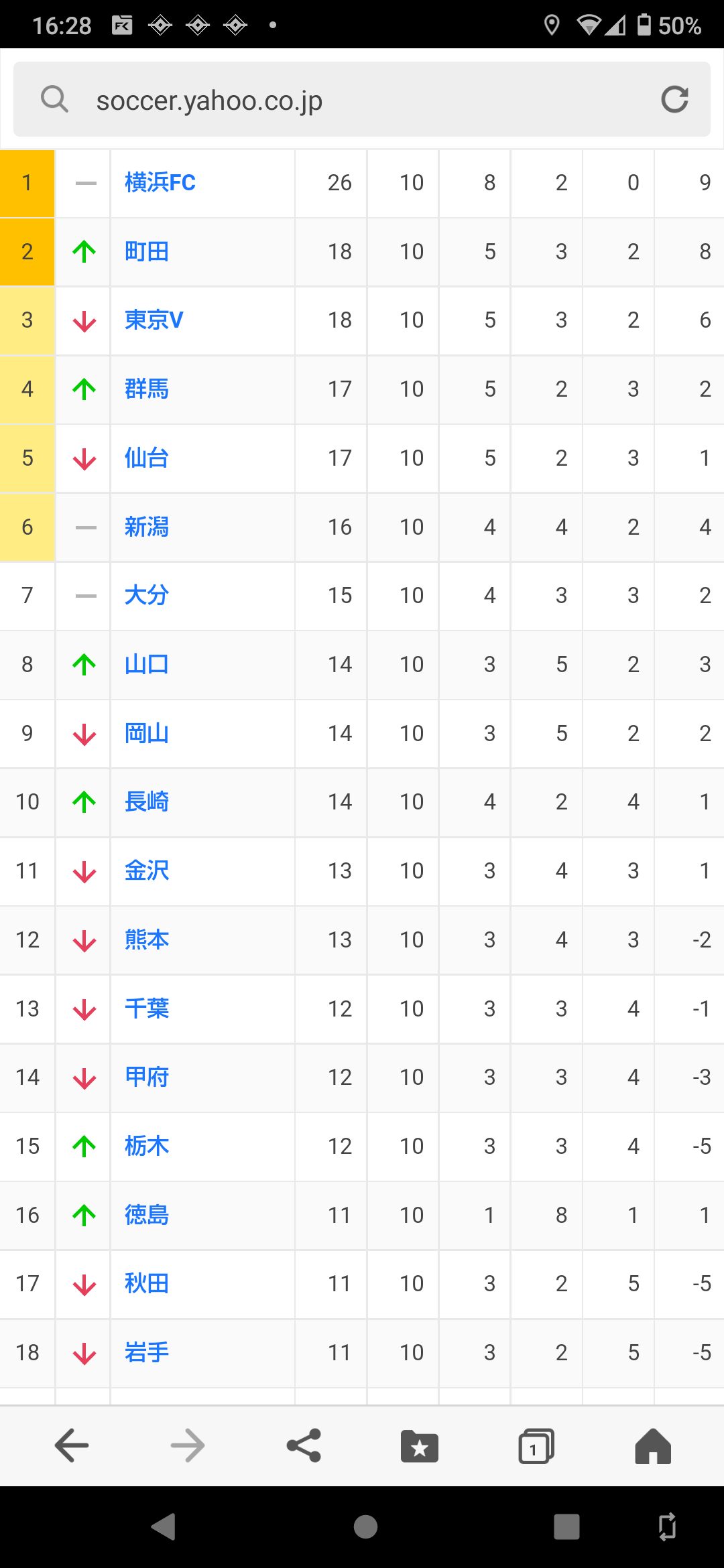The height and width of the screenshot is (1568, 724).
Task: Tap the reload page icon
Action: pos(674,100)
